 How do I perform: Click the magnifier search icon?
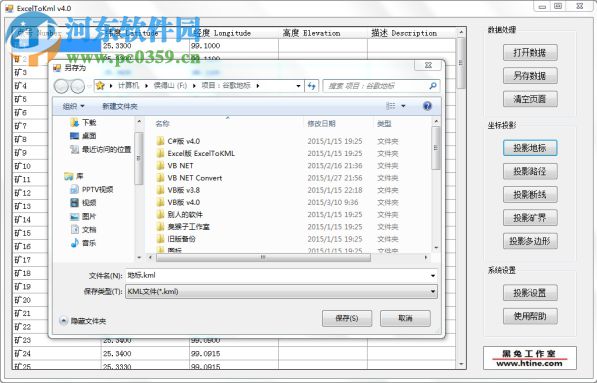pyautogui.click(x=433, y=86)
